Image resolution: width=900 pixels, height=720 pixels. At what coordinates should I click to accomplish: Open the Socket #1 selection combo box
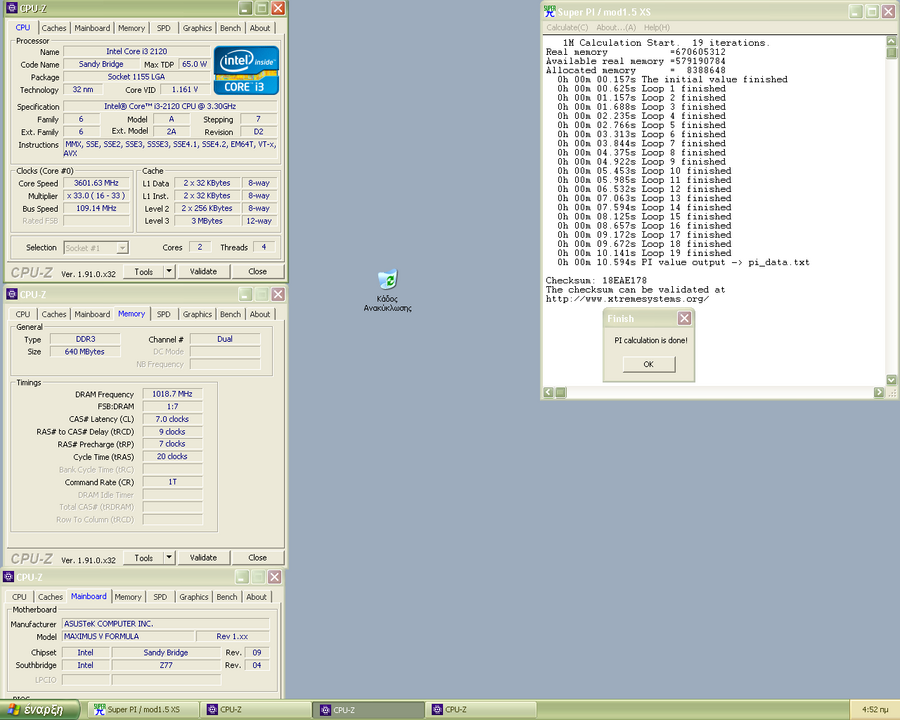coord(96,247)
